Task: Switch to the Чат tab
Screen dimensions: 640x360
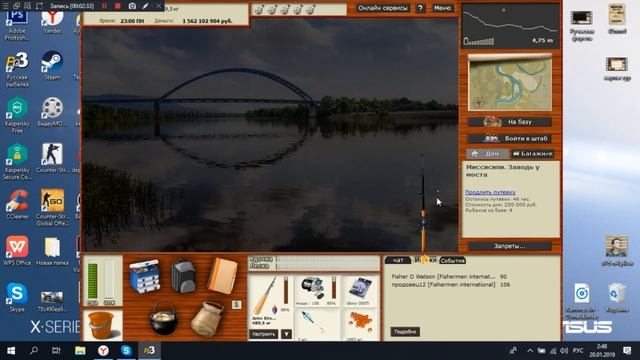Action: 398,260
